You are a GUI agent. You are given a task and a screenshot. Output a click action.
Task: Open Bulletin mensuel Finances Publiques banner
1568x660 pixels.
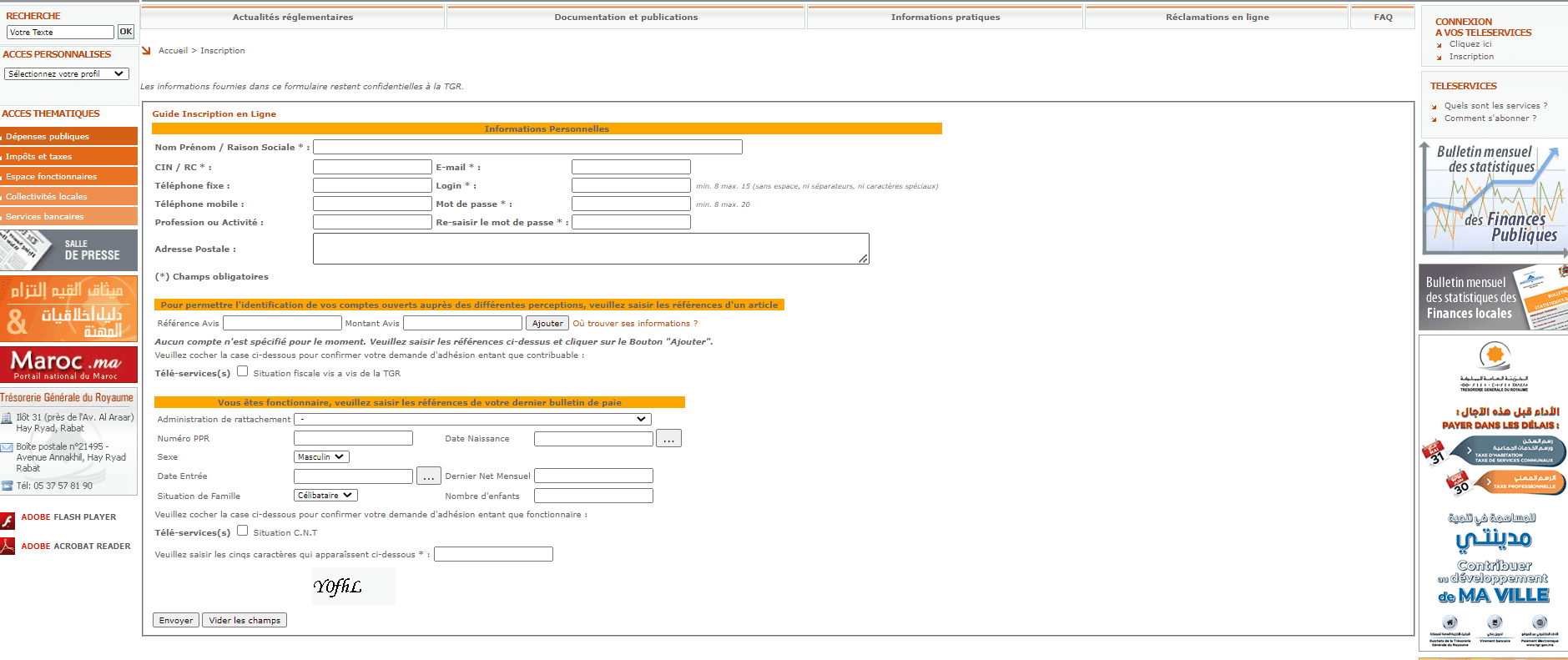(1492, 199)
